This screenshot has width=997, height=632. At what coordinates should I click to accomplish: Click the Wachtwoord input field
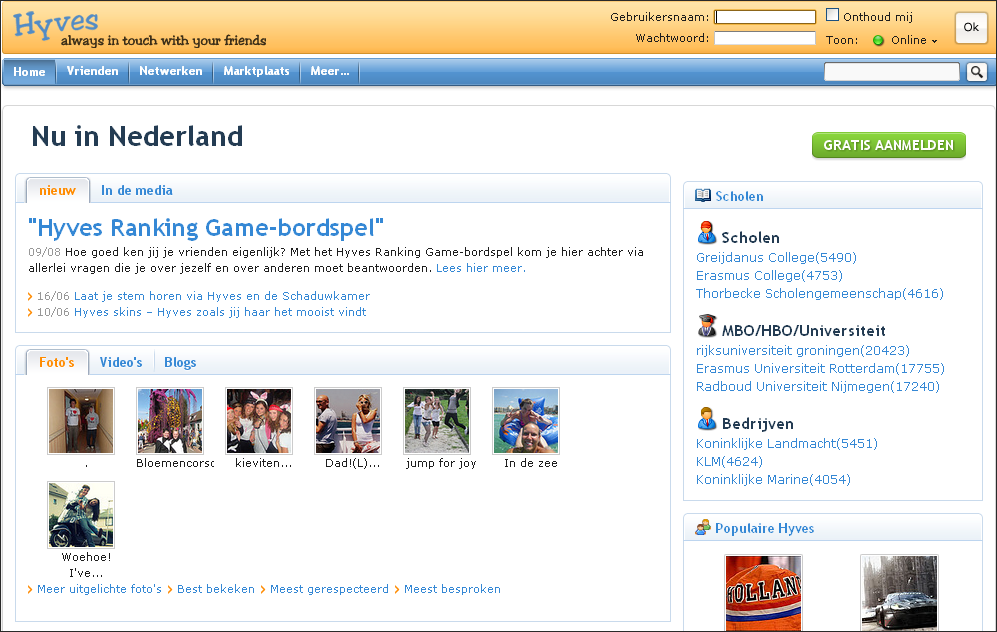click(765, 38)
